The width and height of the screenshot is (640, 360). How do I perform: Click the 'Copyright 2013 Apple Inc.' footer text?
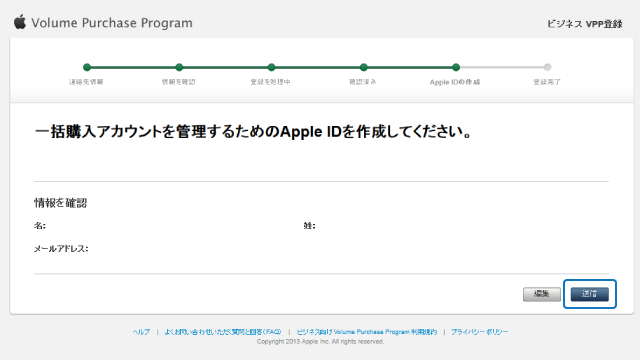tap(320, 342)
